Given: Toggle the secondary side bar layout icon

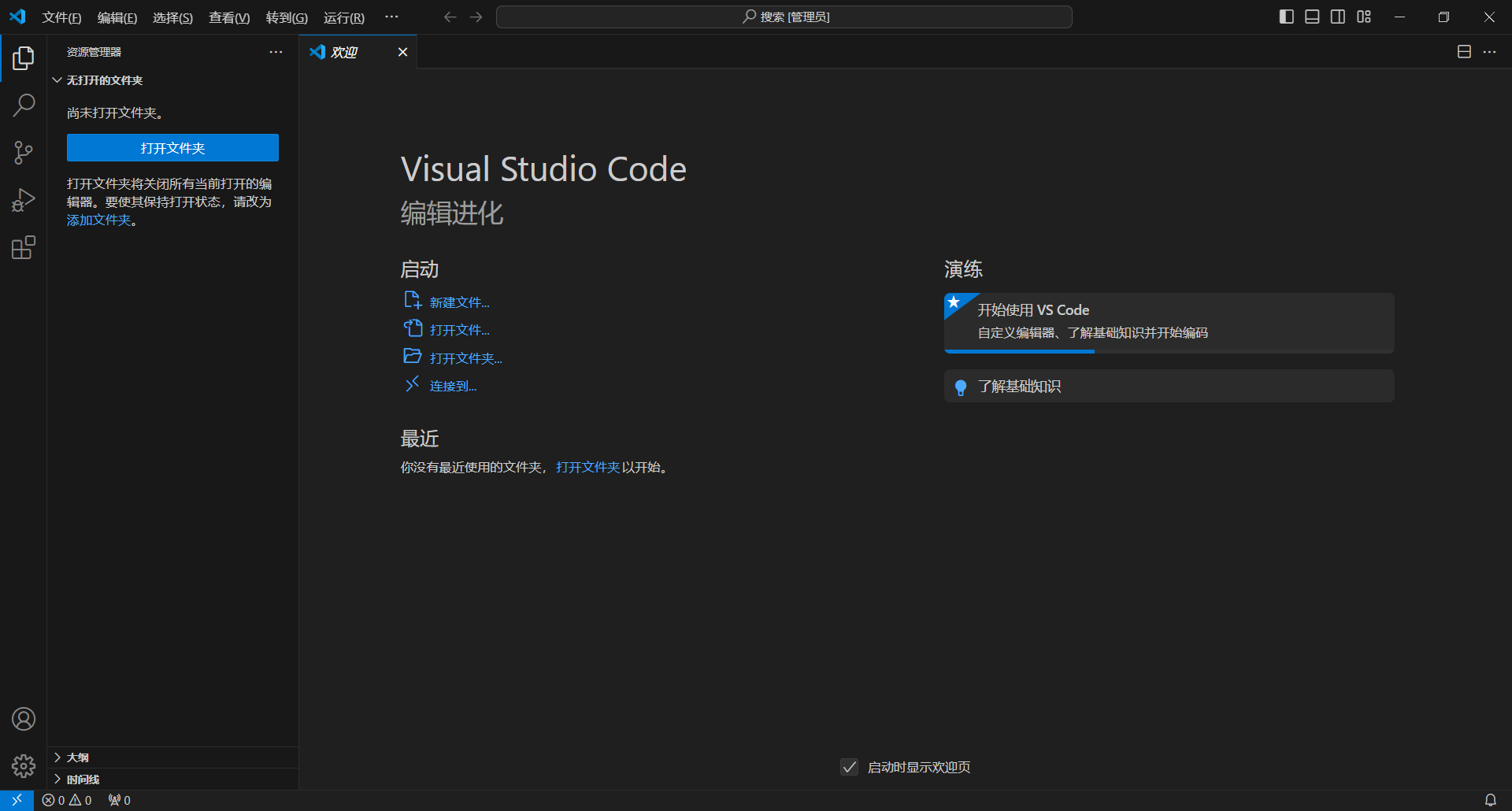Looking at the screenshot, I should click(1338, 17).
